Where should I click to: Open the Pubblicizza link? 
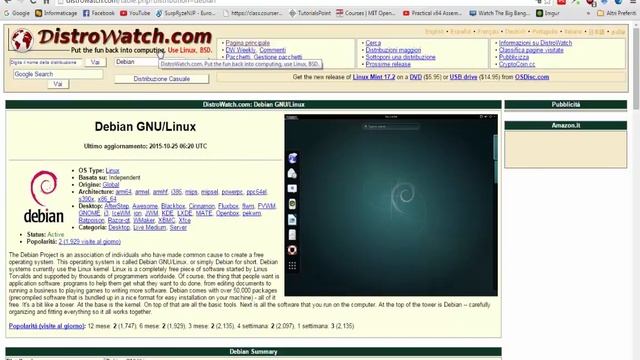coord(513,57)
